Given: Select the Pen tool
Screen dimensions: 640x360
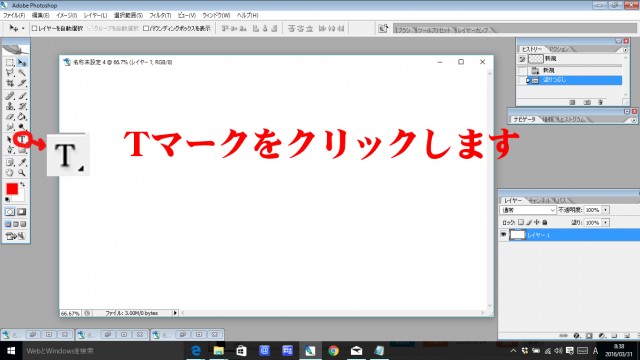Looking at the screenshot, I should [10, 150].
